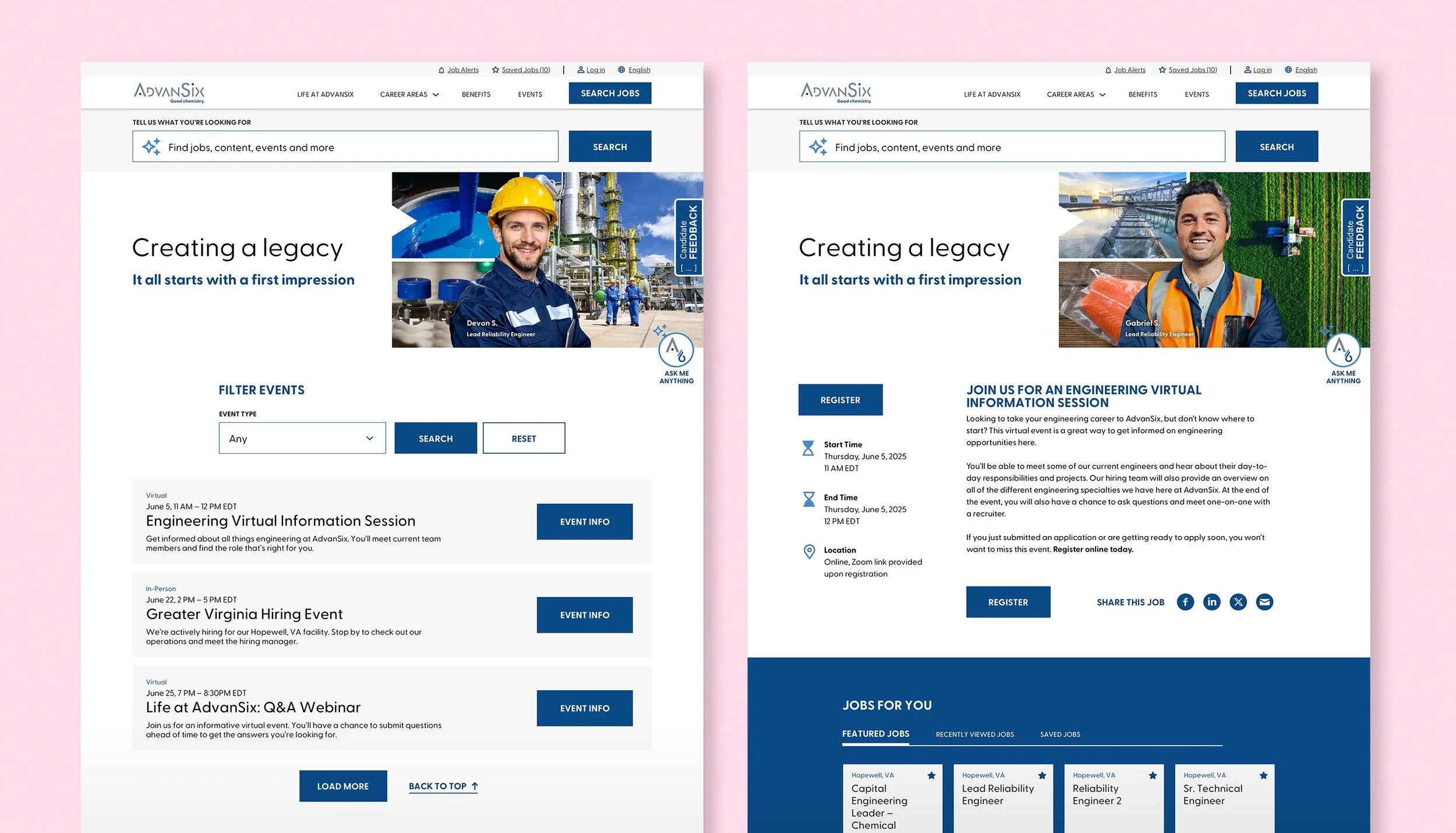Expand Career Areas menu on the left page

(x=409, y=94)
